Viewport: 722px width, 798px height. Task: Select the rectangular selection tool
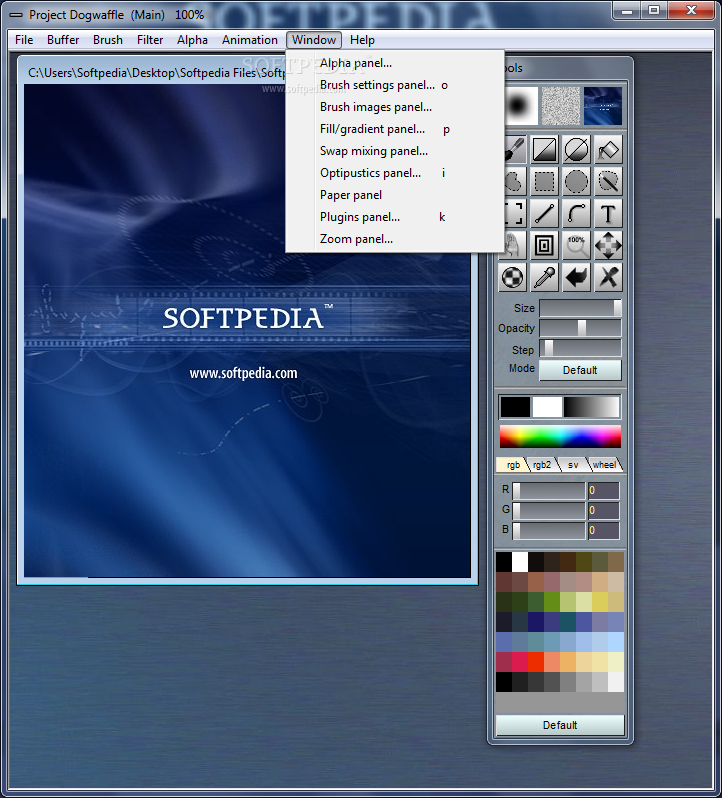pos(544,181)
